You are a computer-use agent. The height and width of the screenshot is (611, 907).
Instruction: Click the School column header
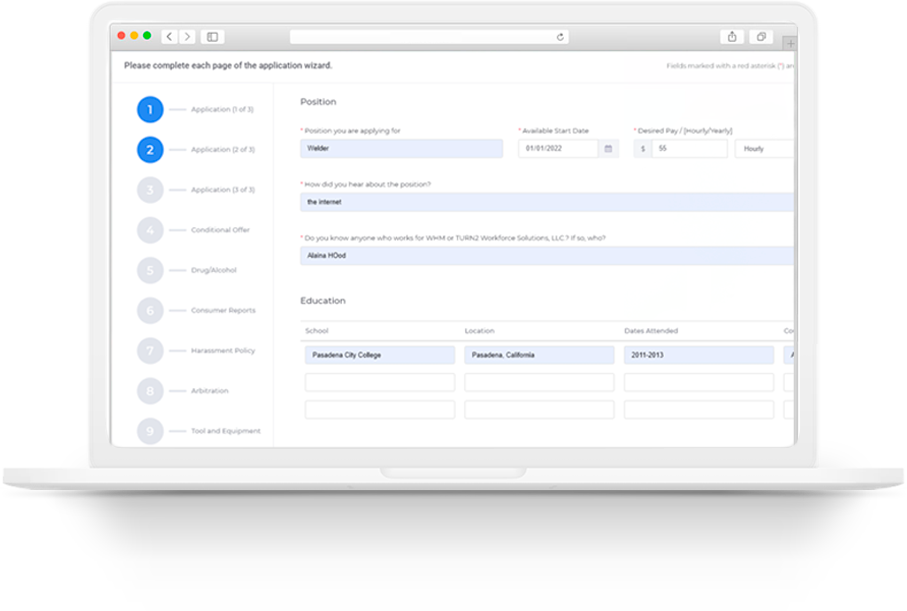click(316, 331)
